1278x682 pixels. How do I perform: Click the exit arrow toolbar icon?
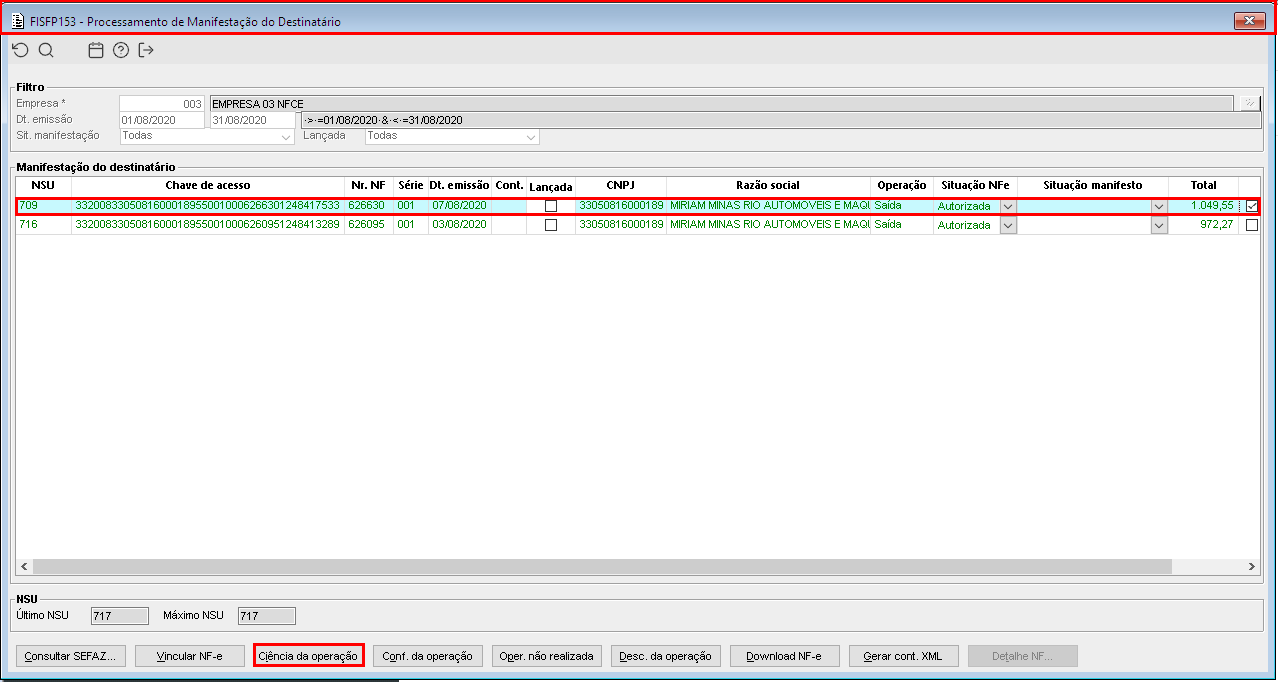pos(146,50)
